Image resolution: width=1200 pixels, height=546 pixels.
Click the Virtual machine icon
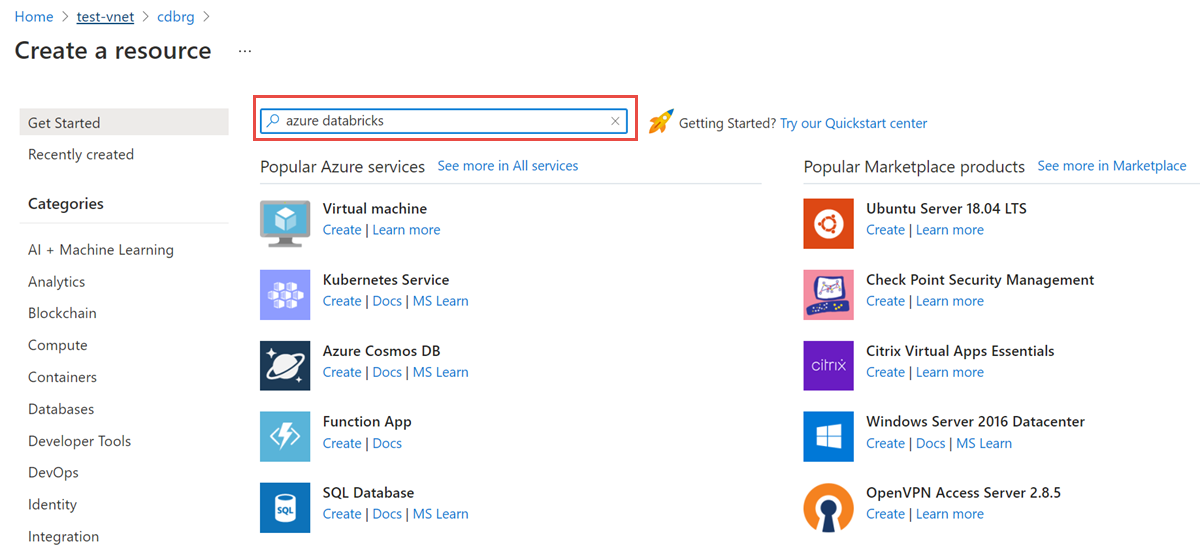coord(285,223)
